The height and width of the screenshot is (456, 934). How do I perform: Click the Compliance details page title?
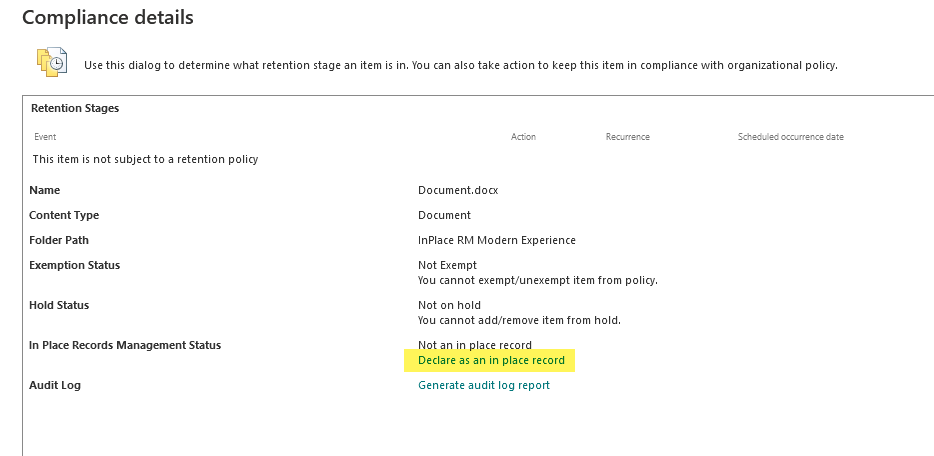(108, 17)
